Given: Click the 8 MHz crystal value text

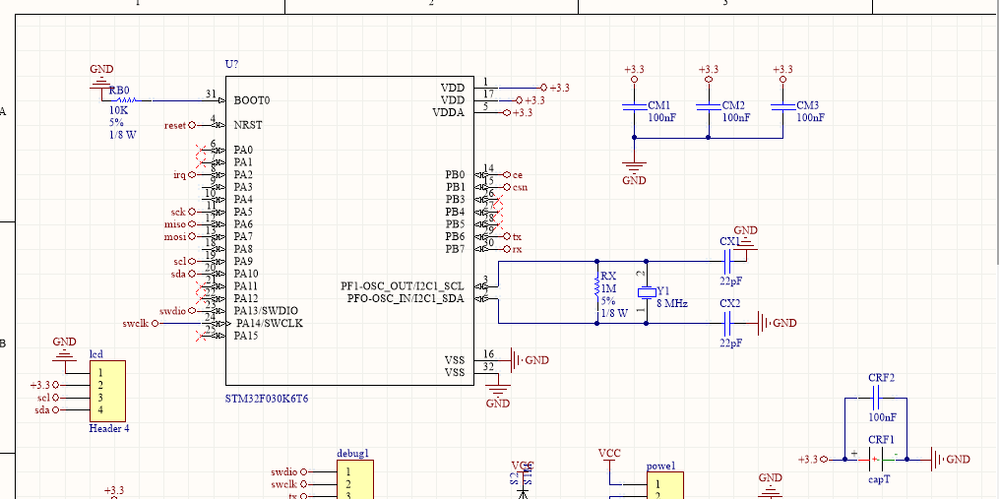Looking at the screenshot, I should [x=672, y=304].
